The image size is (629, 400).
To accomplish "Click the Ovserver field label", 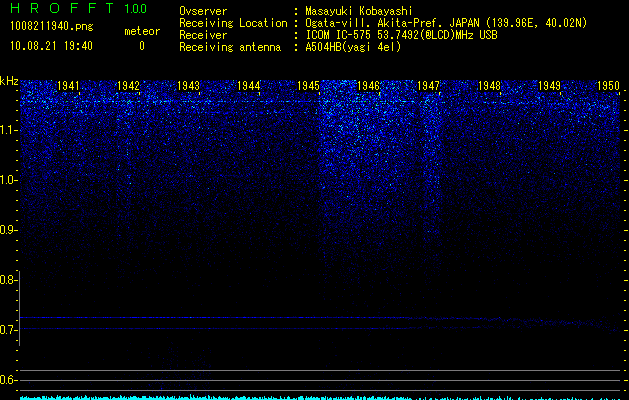I will (x=203, y=11).
